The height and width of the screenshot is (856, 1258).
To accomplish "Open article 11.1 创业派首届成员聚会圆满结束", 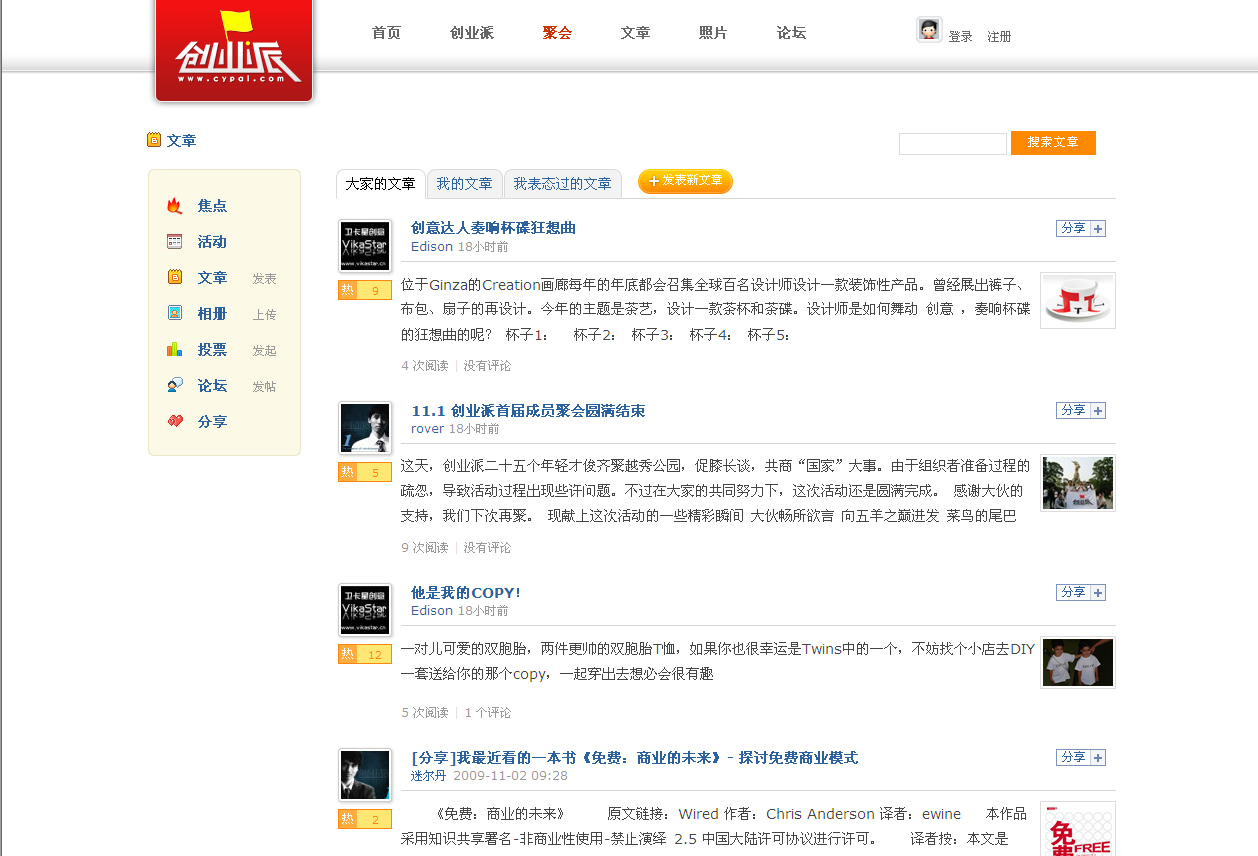I will (x=528, y=411).
